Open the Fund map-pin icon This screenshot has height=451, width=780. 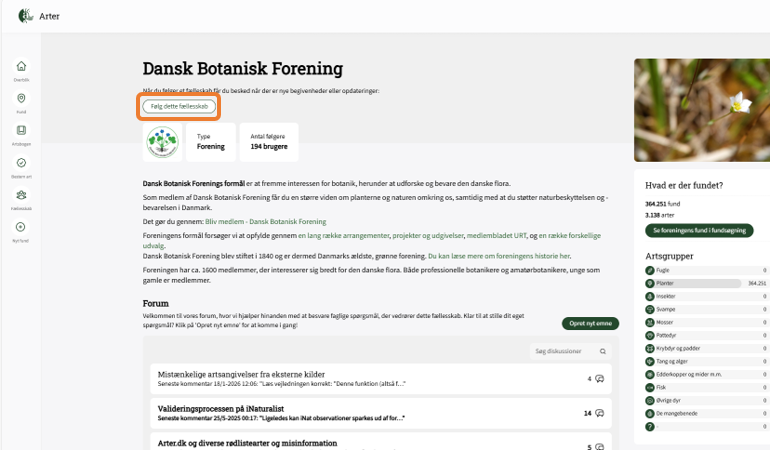click(21, 99)
